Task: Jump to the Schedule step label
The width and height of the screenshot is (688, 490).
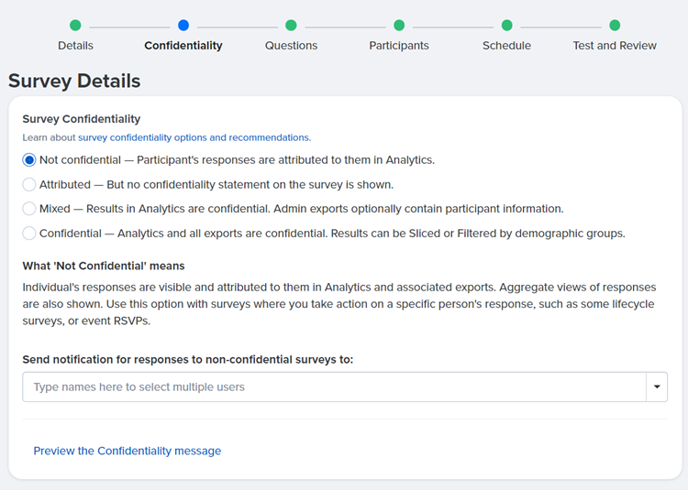Action: coord(507,46)
